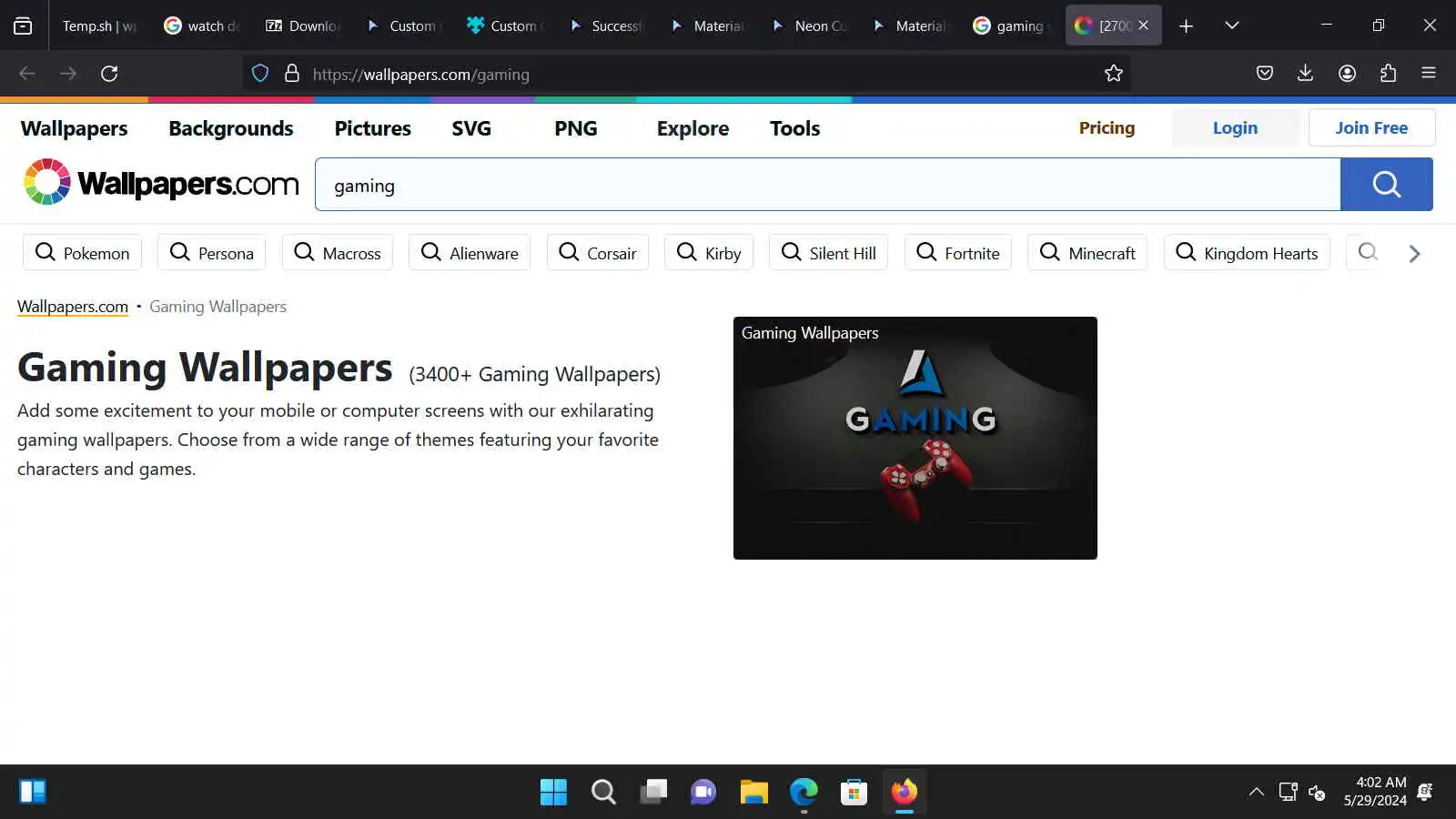Viewport: 1456px width, 819px height.
Task: Select the Minecraft search suggestion
Action: pos(1087,253)
